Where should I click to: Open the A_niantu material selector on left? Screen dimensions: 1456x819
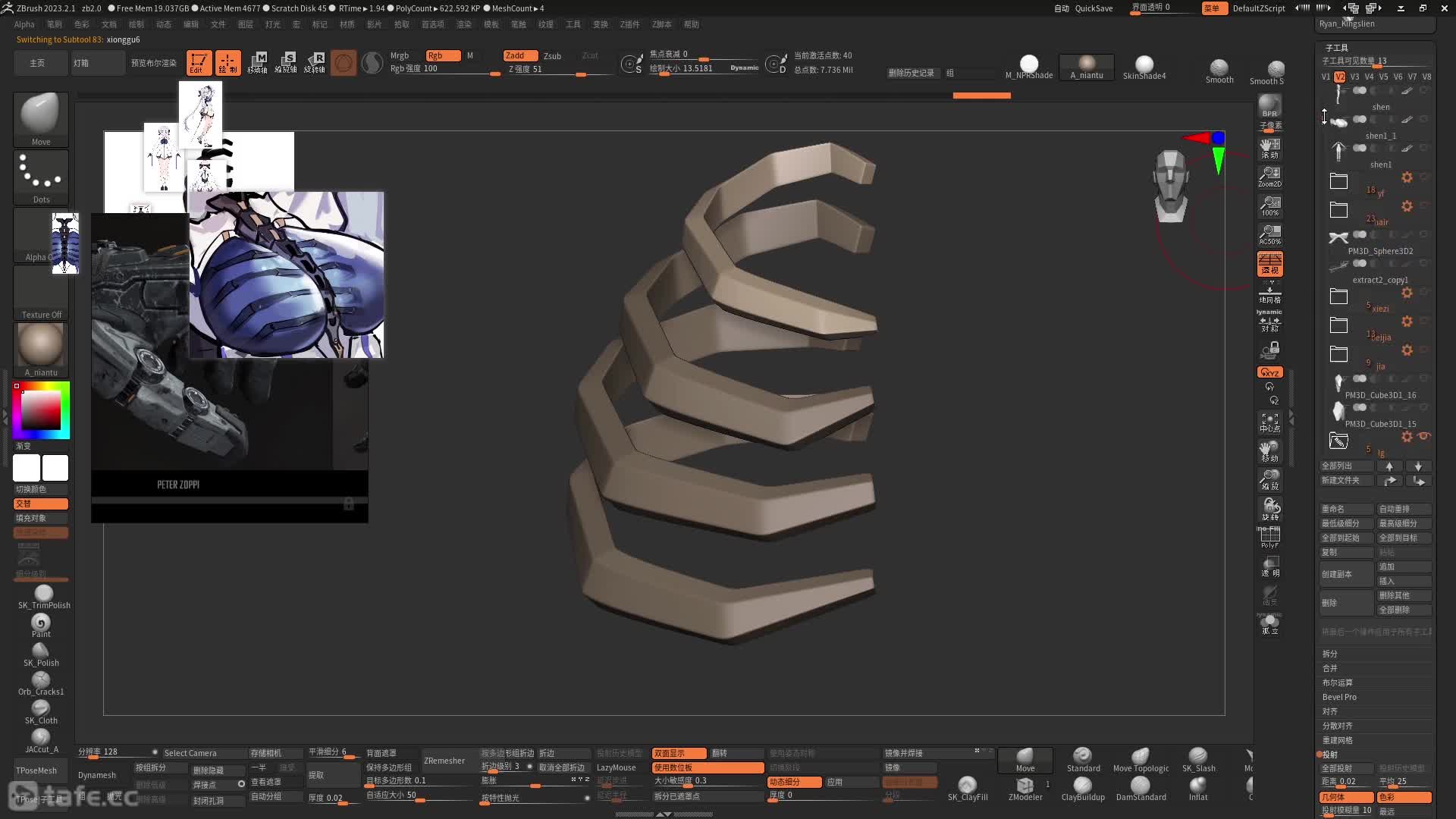pyautogui.click(x=41, y=350)
